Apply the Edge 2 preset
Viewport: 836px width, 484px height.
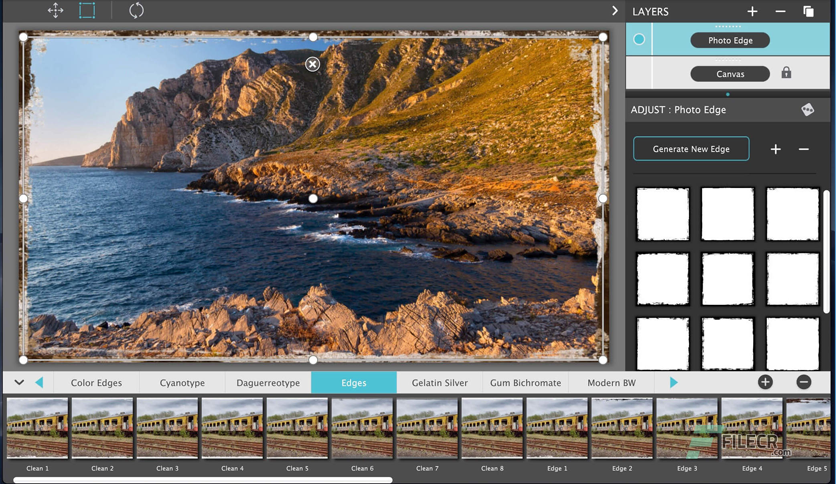pos(623,429)
